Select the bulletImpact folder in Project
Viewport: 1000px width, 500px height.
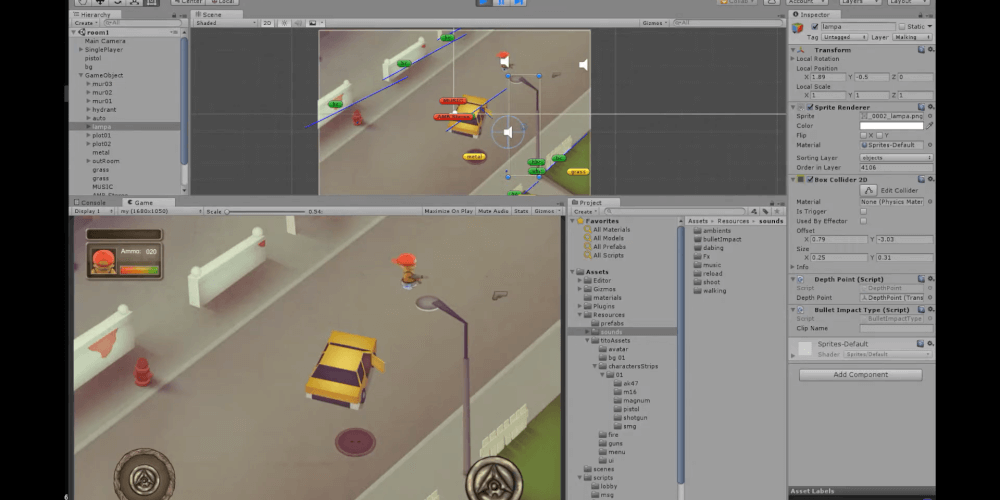(723, 239)
